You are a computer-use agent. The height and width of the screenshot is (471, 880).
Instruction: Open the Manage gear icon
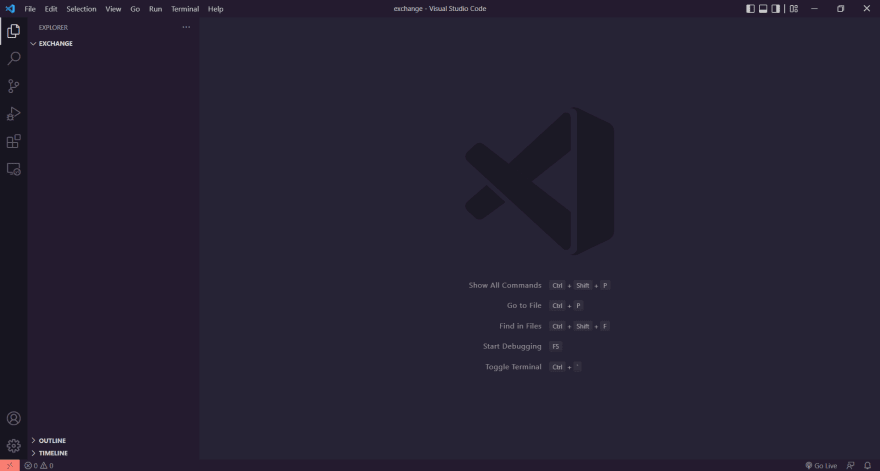(13, 446)
